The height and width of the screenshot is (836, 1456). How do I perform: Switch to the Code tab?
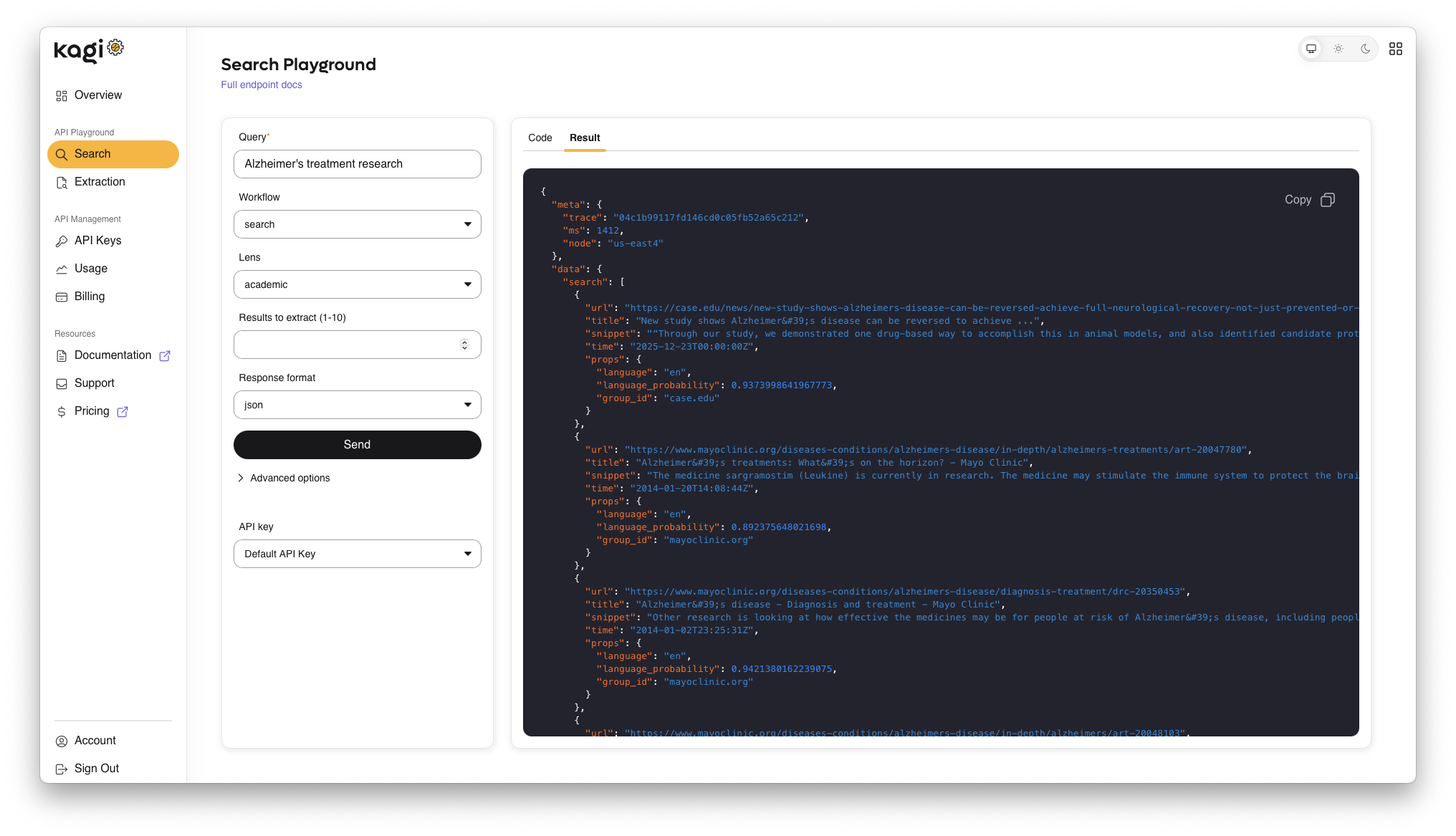pos(540,138)
